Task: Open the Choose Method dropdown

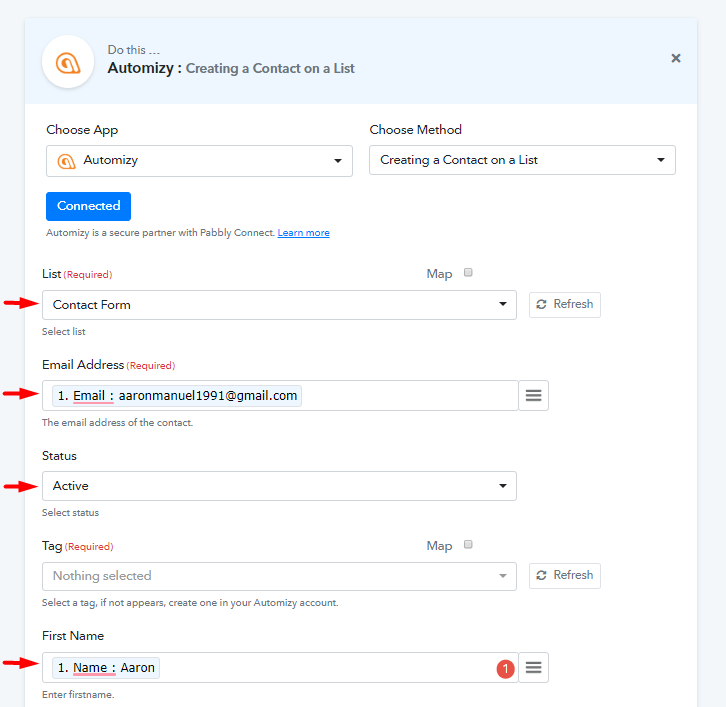Action: coord(522,160)
